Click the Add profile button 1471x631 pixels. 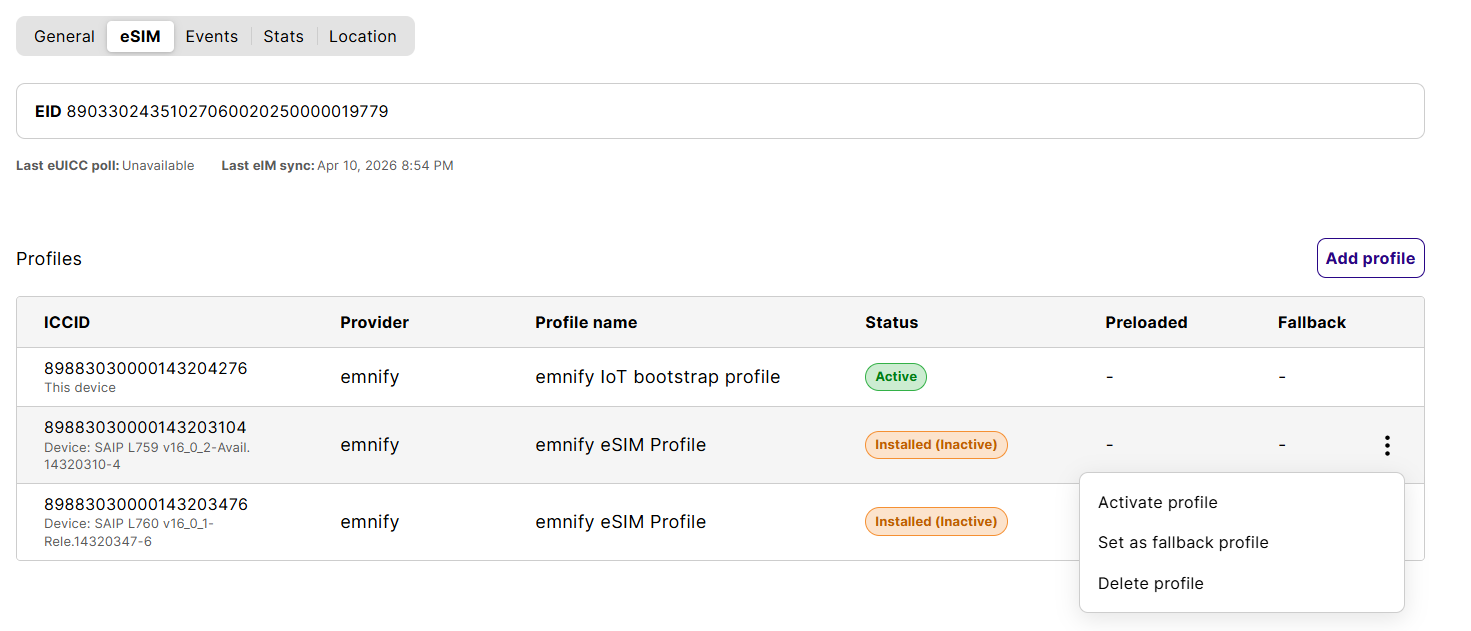1370,258
